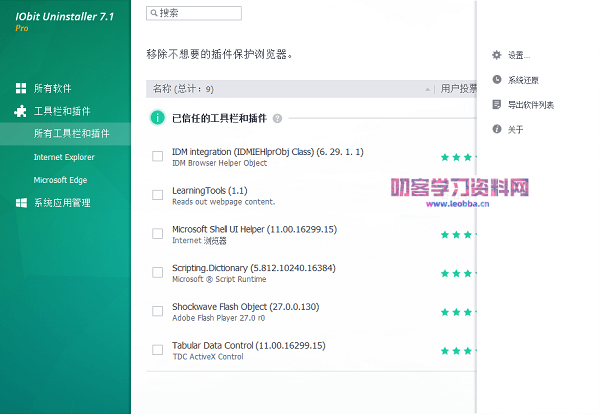Image resolution: width=600 pixels, height=414 pixels.
Task: Click the TDC ActiveX Control description
Action: [208, 357]
